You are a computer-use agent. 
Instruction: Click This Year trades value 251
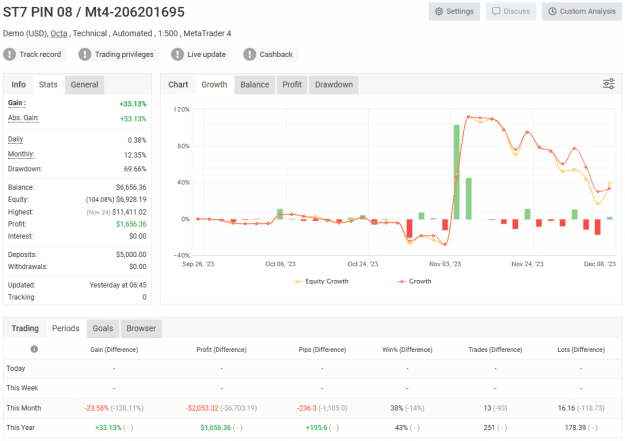pyautogui.click(x=489, y=427)
